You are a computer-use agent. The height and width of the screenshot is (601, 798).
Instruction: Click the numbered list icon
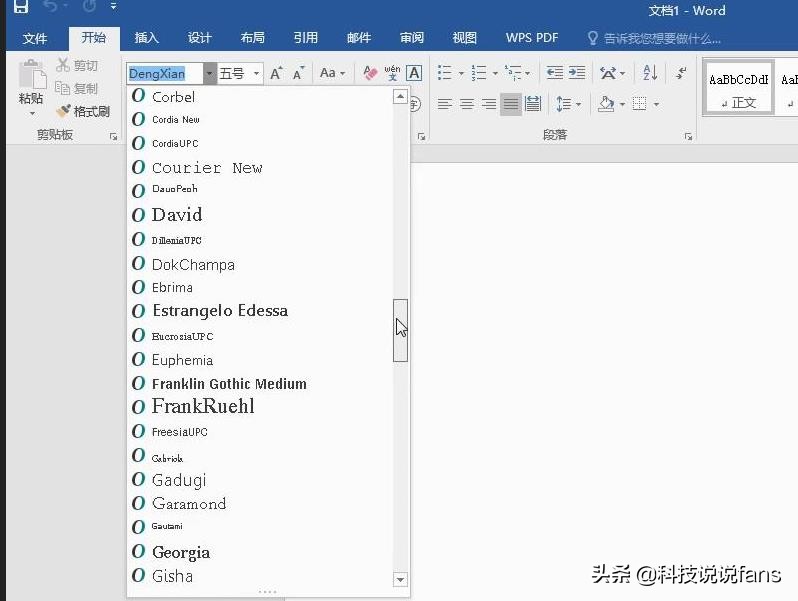pyautogui.click(x=478, y=73)
